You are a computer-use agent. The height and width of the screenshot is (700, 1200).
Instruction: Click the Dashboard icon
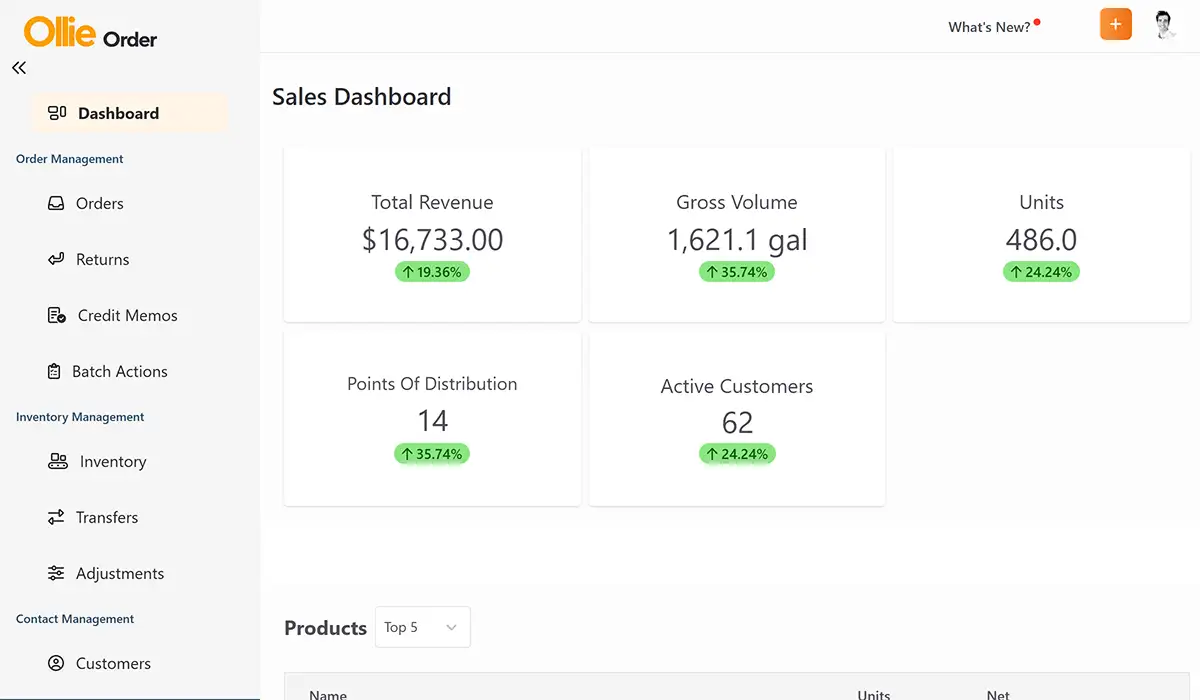[x=58, y=113]
